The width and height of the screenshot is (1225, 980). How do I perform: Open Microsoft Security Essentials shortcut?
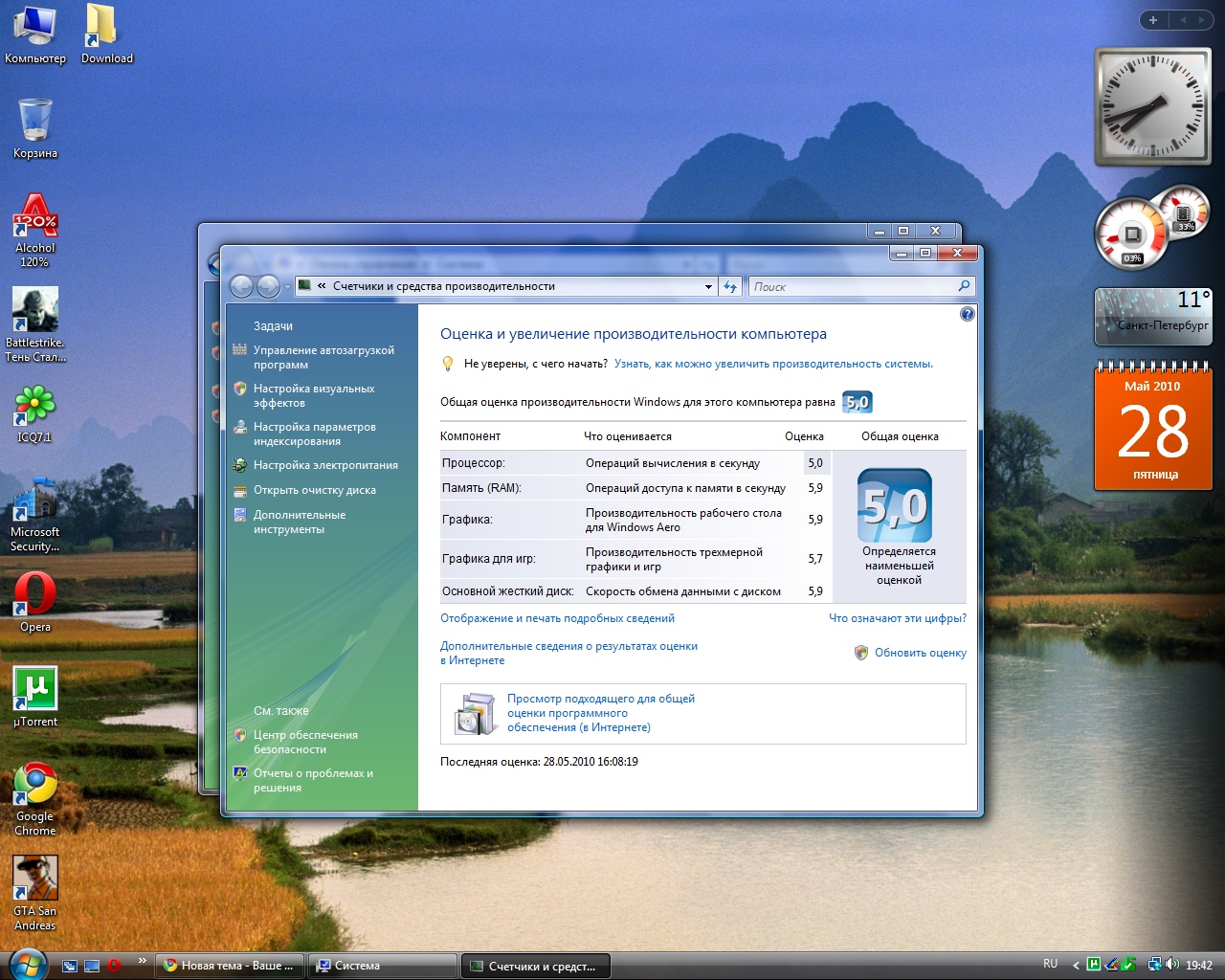tap(34, 515)
